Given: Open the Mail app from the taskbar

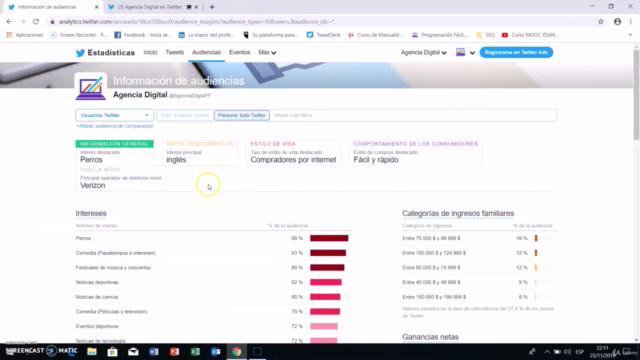Looking at the screenshot, I should coord(133,351).
